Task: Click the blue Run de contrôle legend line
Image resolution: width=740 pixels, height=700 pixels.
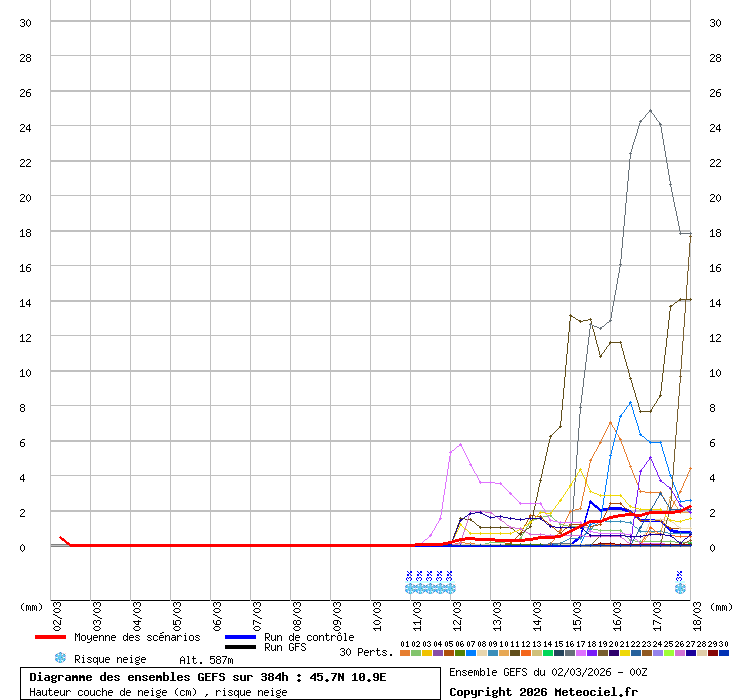Action: (240, 637)
